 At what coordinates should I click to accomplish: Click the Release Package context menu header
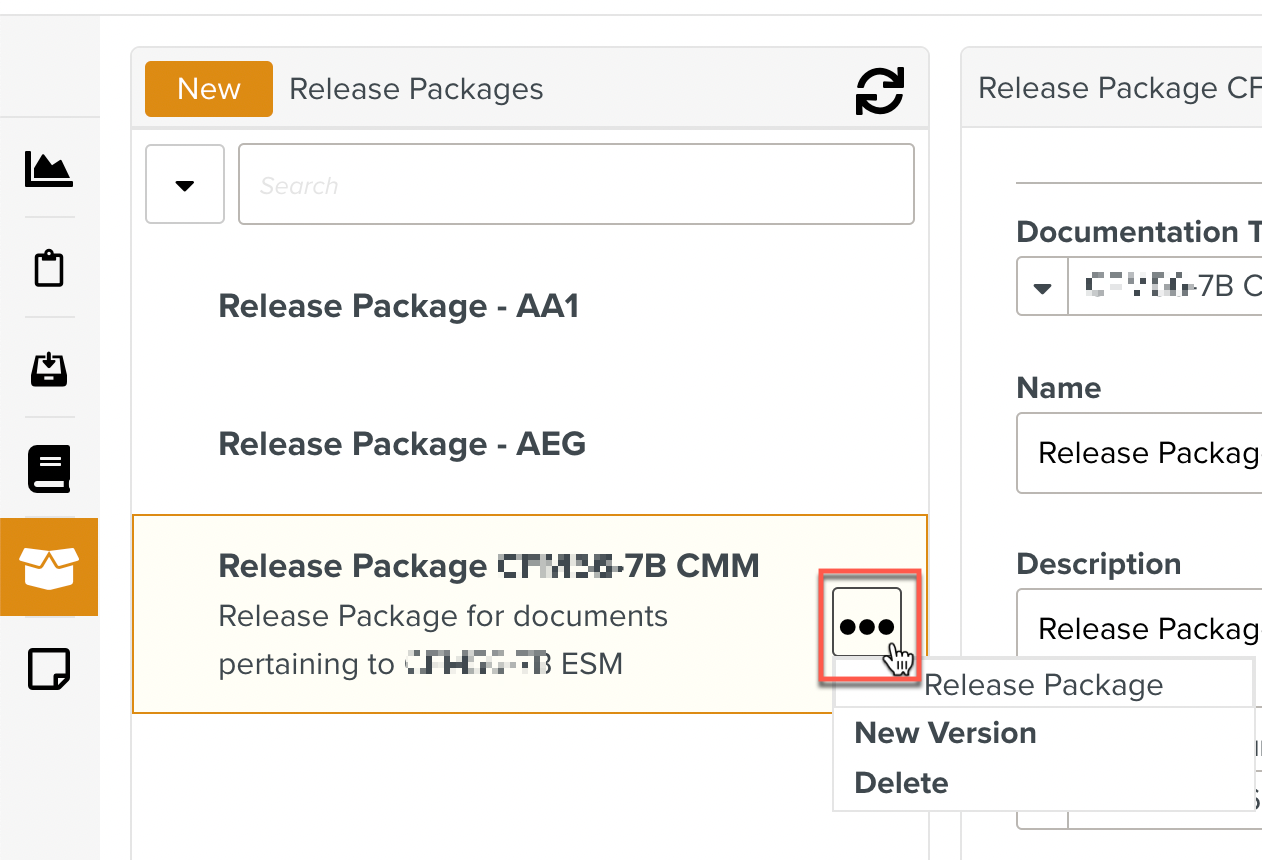[1043, 685]
